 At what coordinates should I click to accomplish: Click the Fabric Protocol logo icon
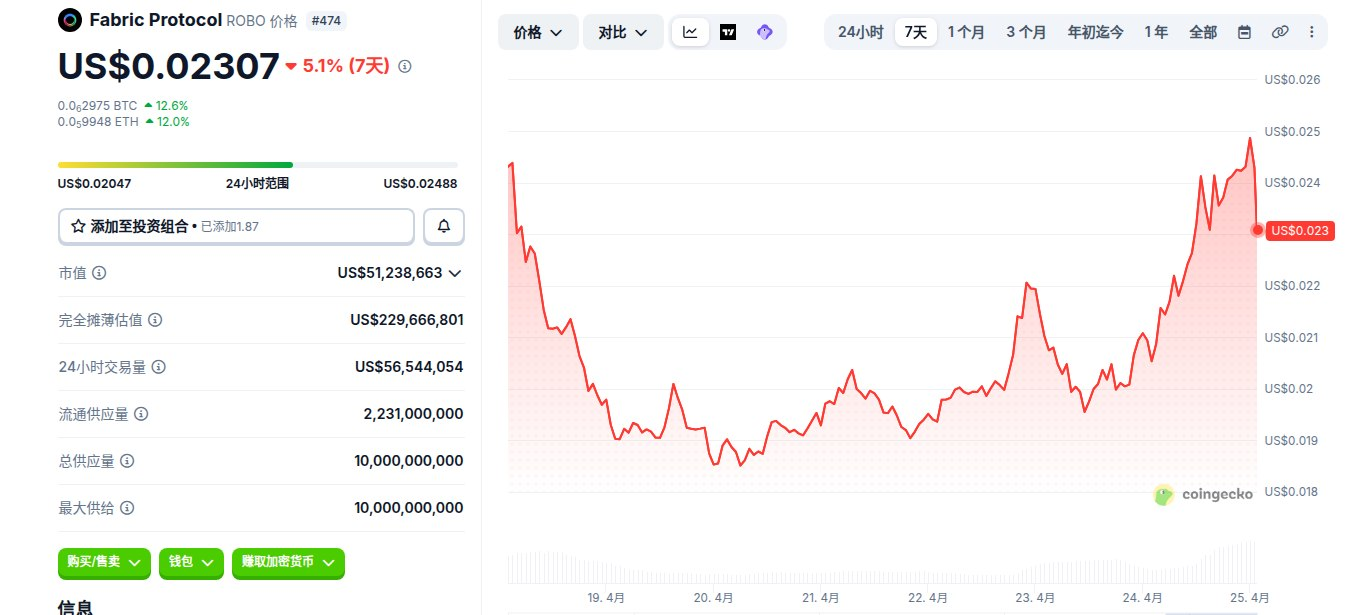pos(70,19)
